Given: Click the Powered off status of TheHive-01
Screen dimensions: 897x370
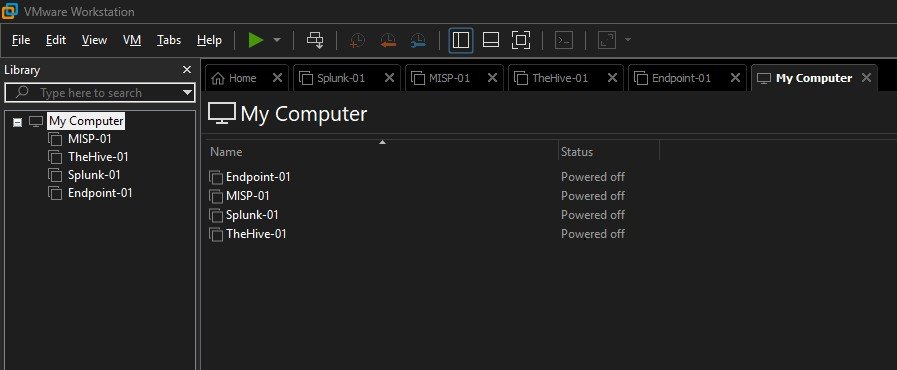Looking at the screenshot, I should click(x=593, y=234).
